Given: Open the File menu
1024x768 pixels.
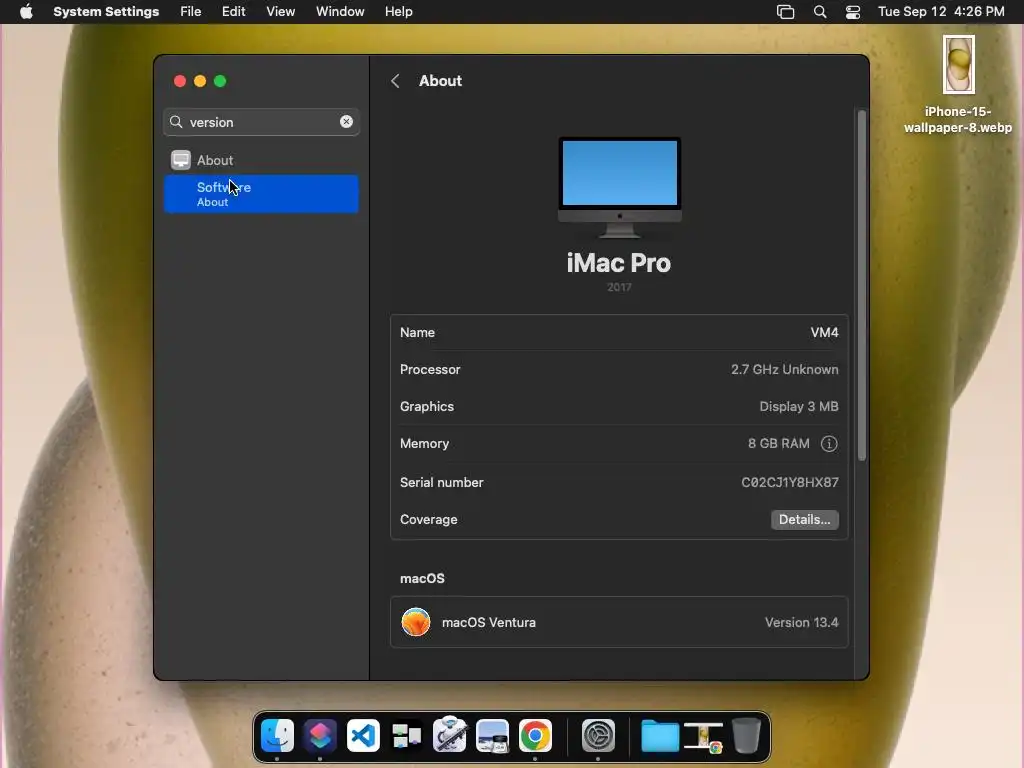Looking at the screenshot, I should click(x=191, y=12).
